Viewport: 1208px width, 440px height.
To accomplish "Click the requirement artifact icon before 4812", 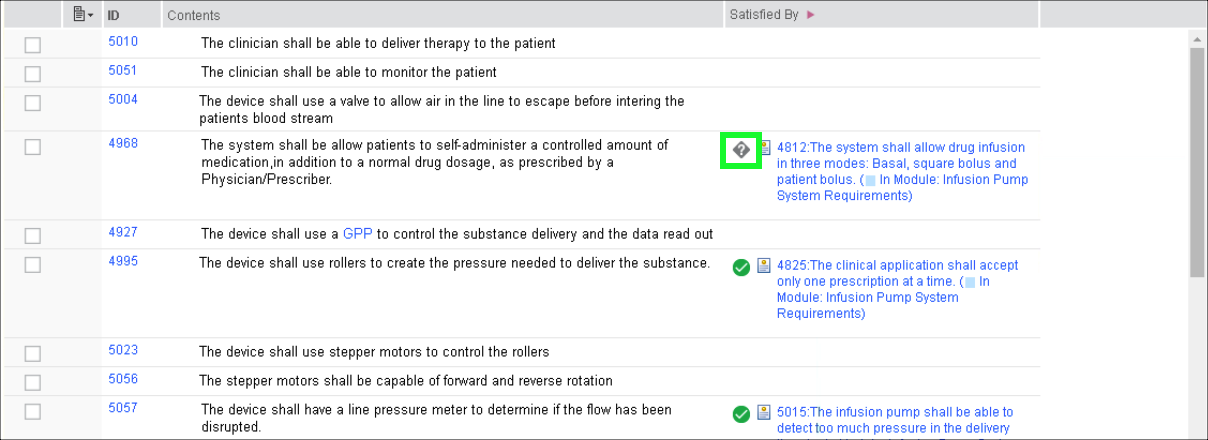I will (x=765, y=148).
